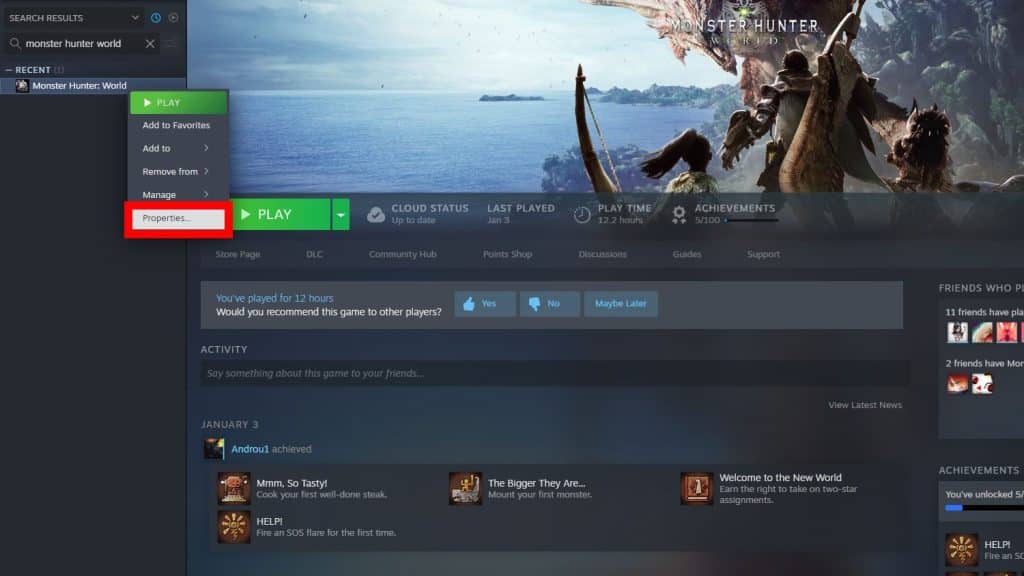This screenshot has height=576, width=1024.
Task: Open the Store Page tab
Action: [x=238, y=254]
